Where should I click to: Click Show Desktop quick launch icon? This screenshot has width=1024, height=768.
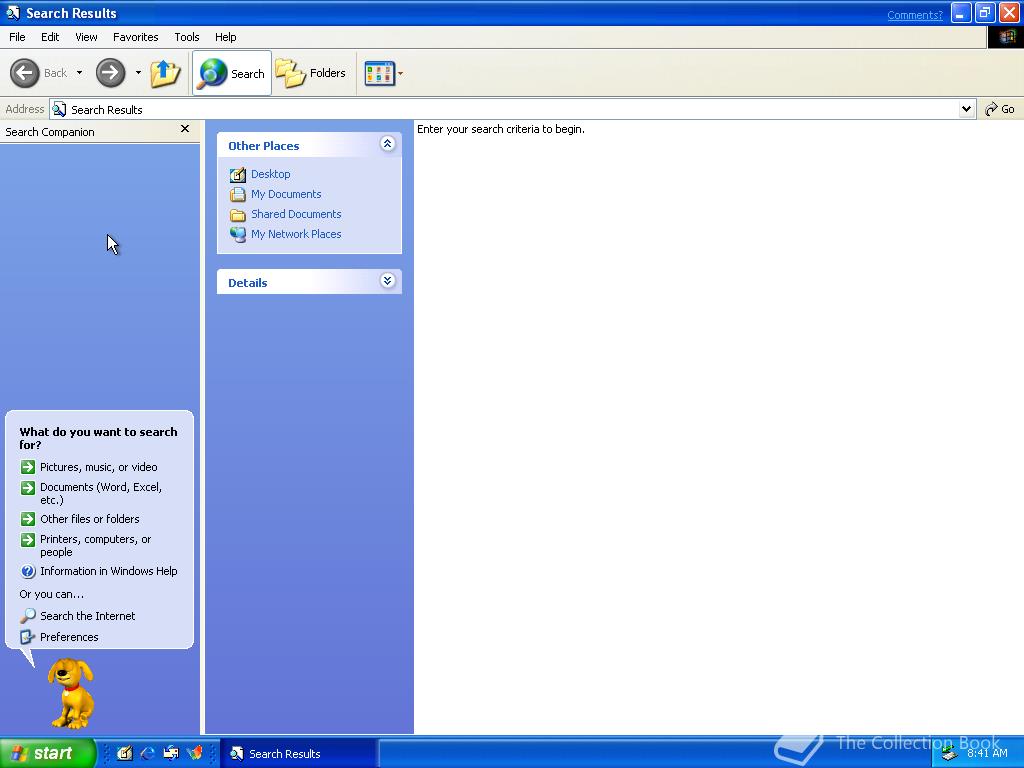point(125,753)
